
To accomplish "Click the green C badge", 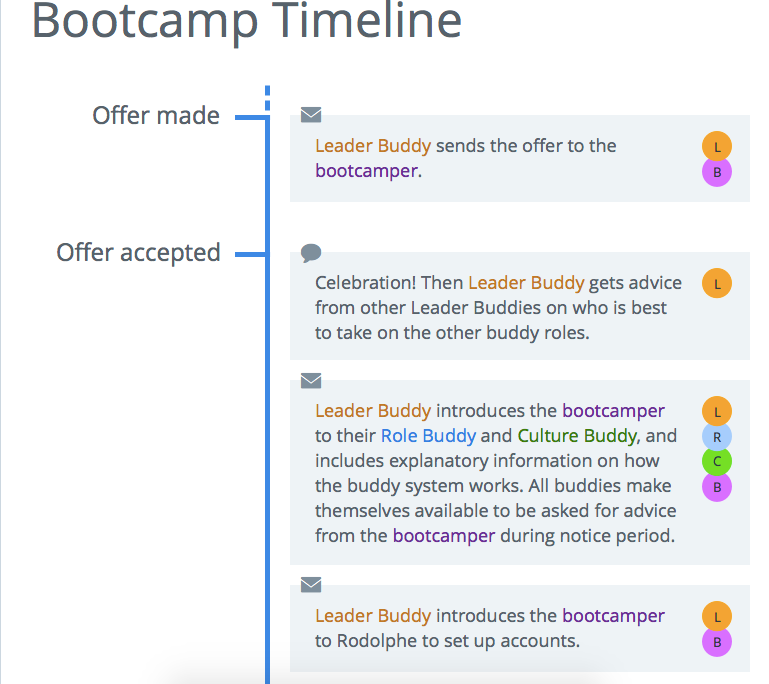I will tap(717, 461).
